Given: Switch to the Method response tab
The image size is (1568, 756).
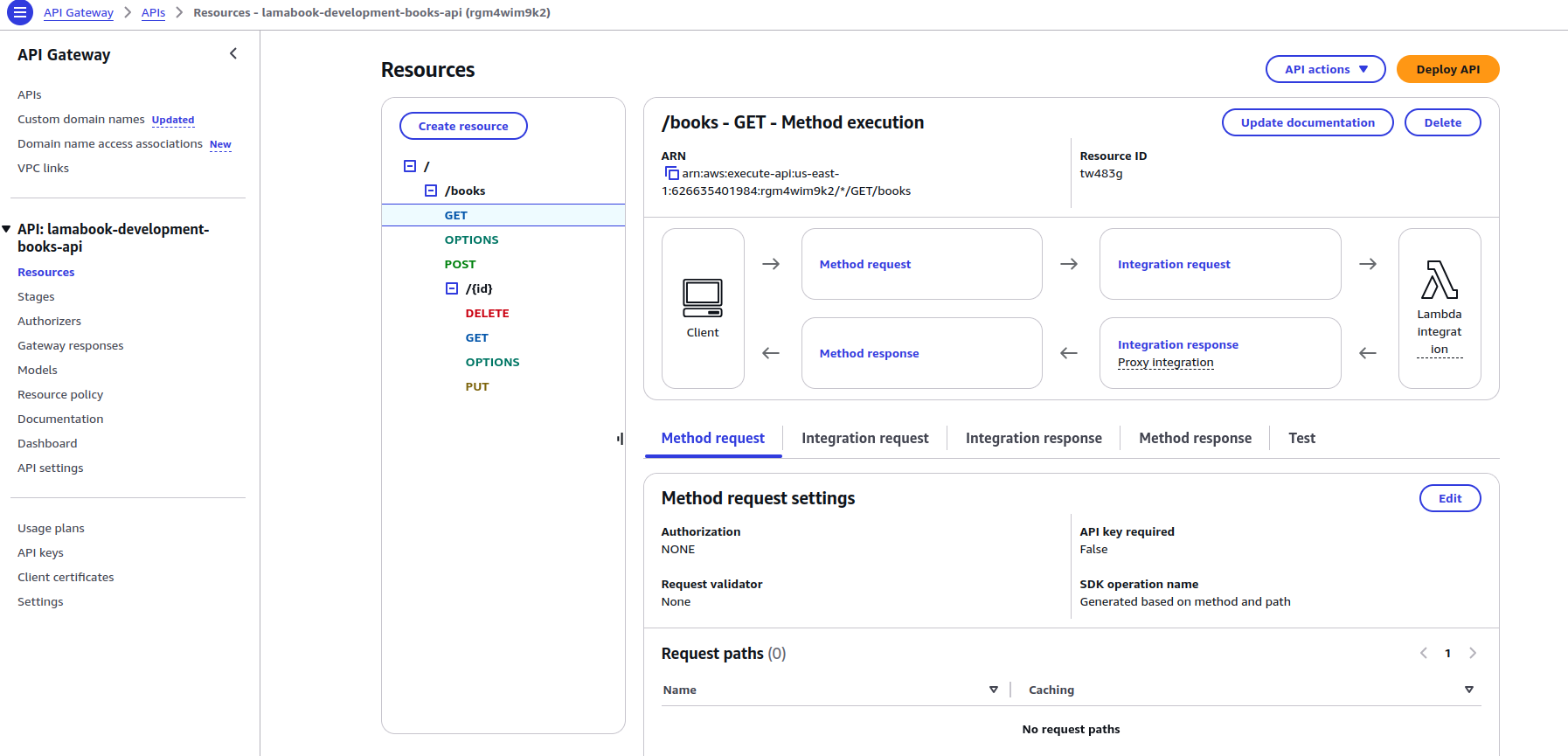Looking at the screenshot, I should pyautogui.click(x=1195, y=438).
